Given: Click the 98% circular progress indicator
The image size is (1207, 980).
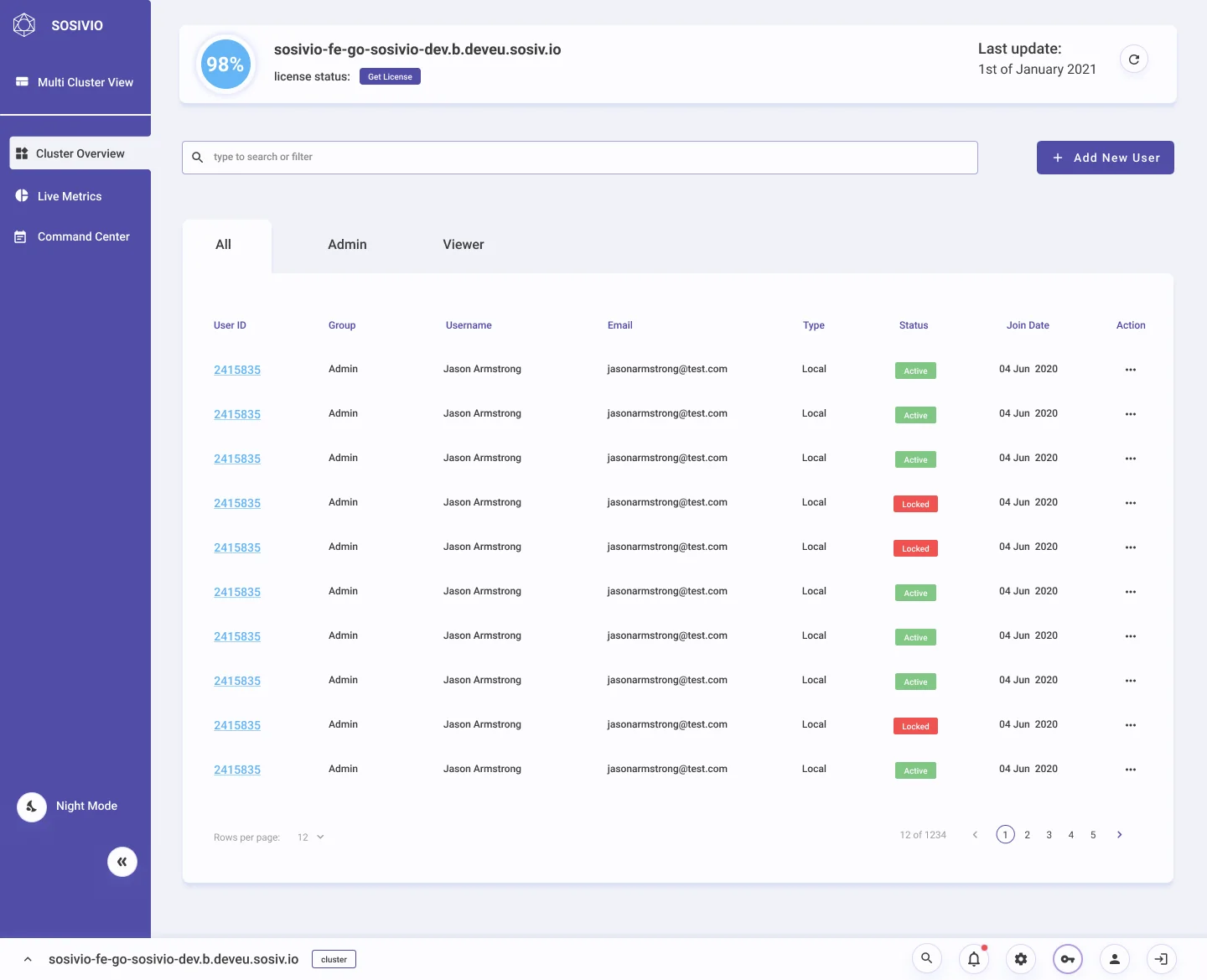Looking at the screenshot, I should 225,65.
